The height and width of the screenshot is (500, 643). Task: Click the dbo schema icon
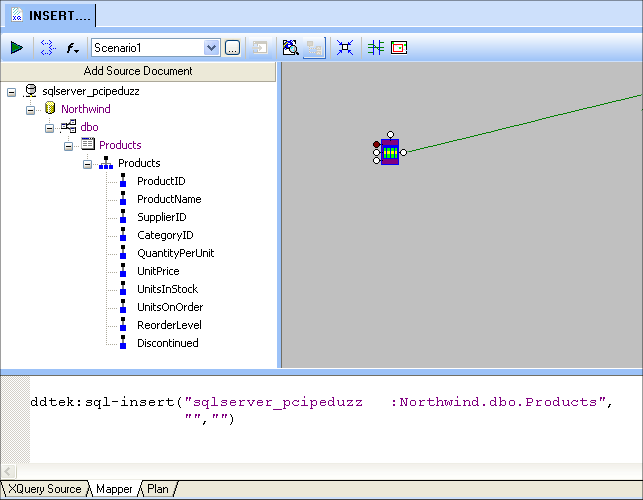(68, 126)
